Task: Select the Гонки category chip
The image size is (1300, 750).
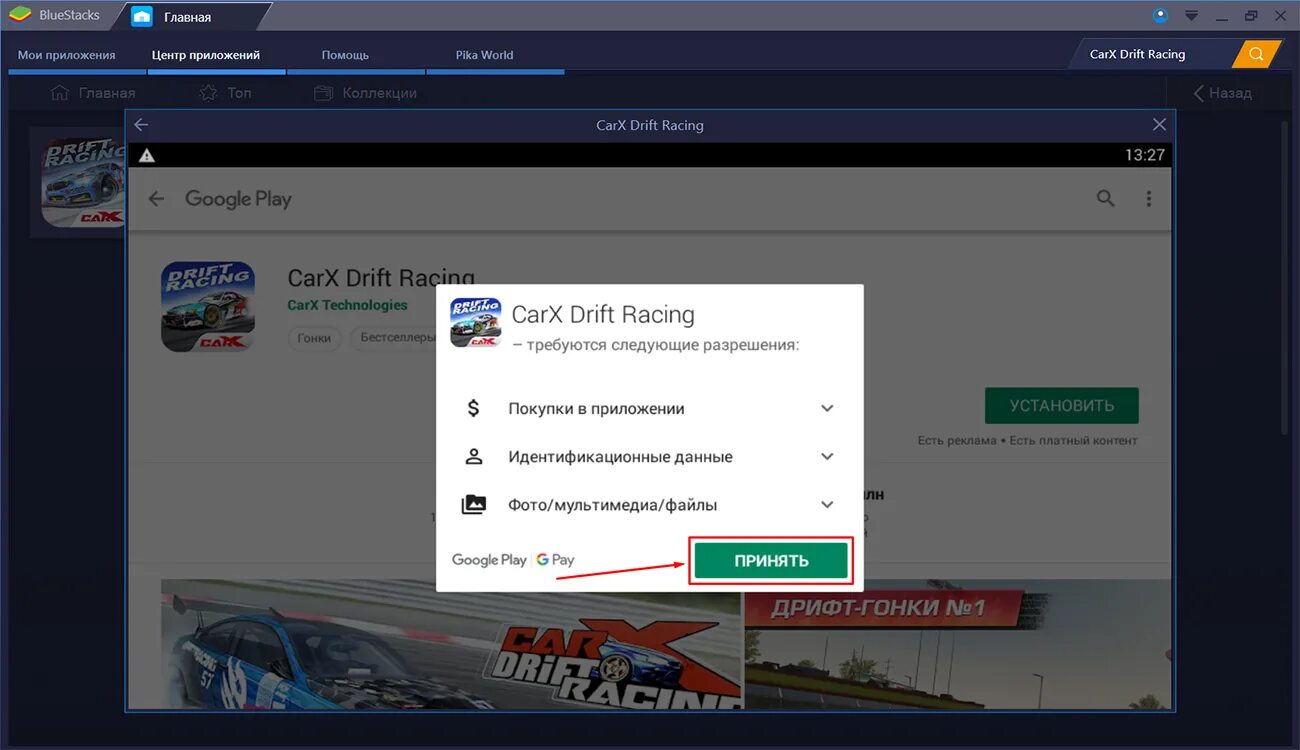Action: [x=314, y=338]
